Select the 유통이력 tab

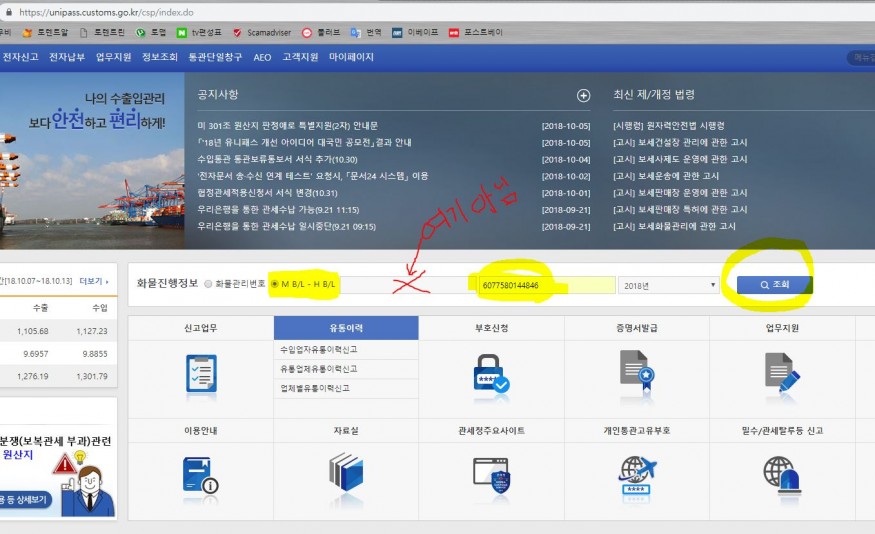pyautogui.click(x=345, y=328)
